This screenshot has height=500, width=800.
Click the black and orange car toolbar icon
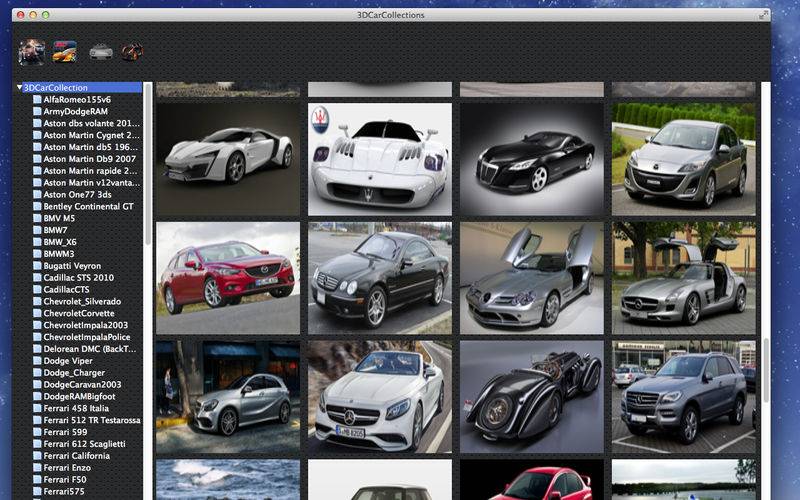click(x=132, y=52)
